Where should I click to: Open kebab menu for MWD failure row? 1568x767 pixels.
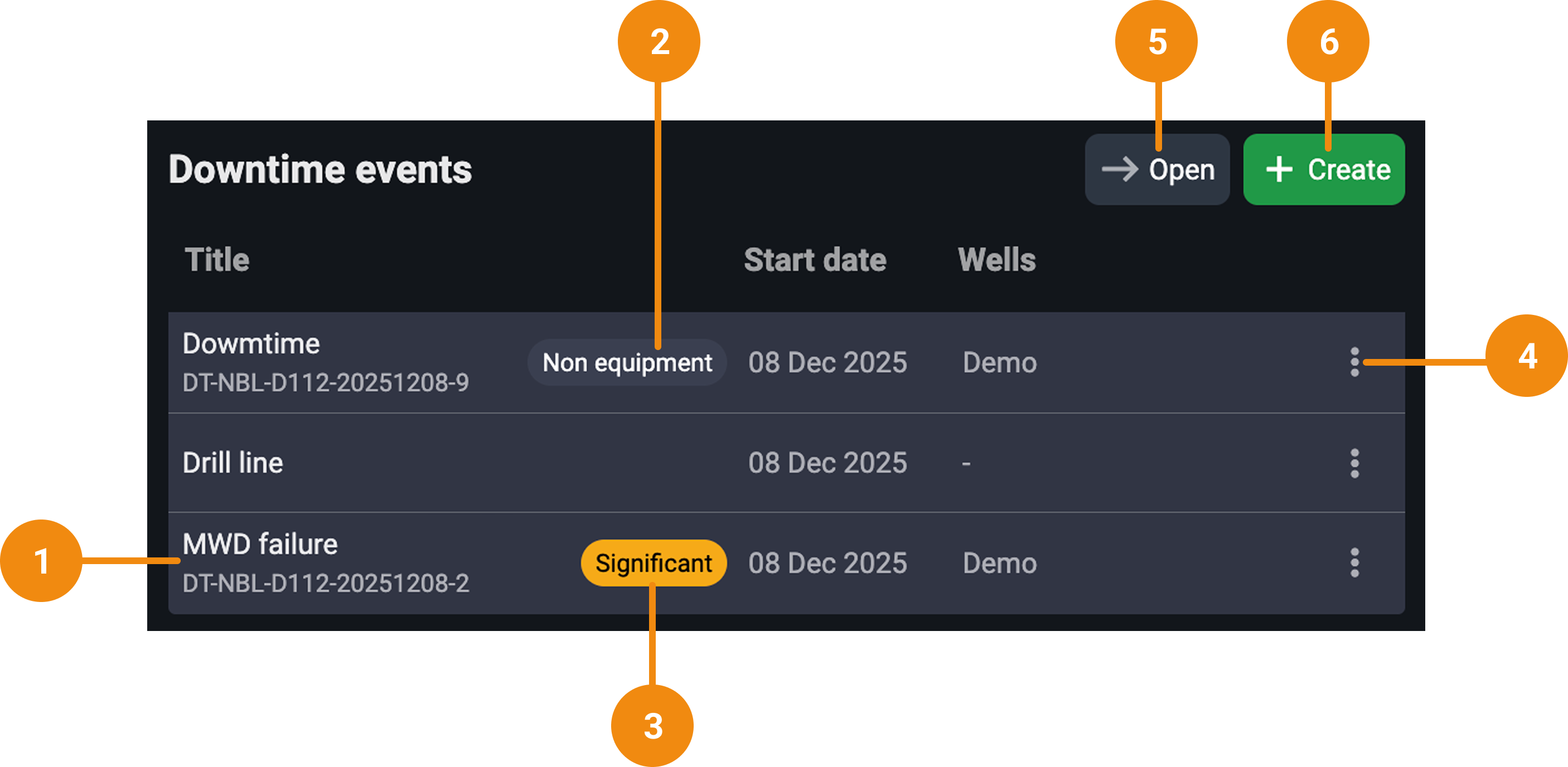1354,562
